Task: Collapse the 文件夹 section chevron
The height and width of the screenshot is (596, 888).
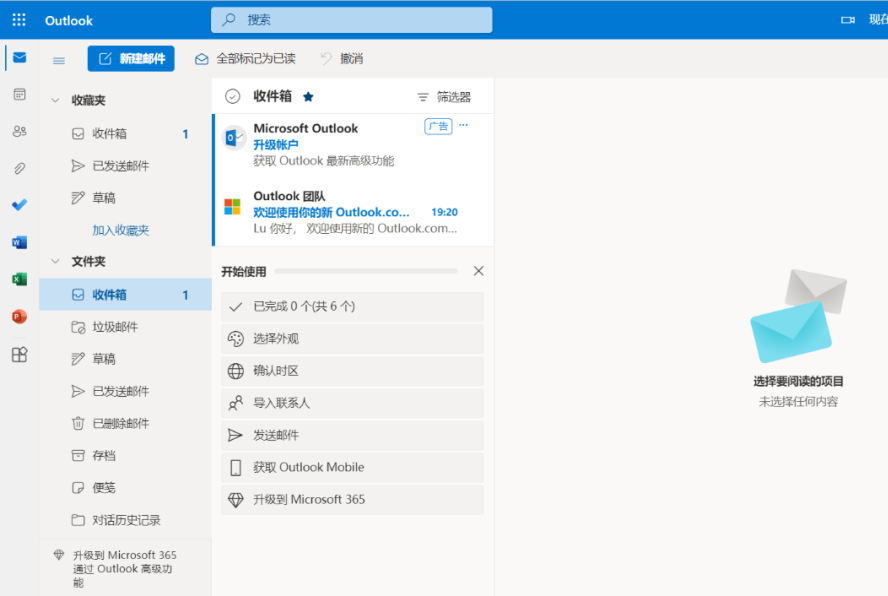Action: click(55, 262)
